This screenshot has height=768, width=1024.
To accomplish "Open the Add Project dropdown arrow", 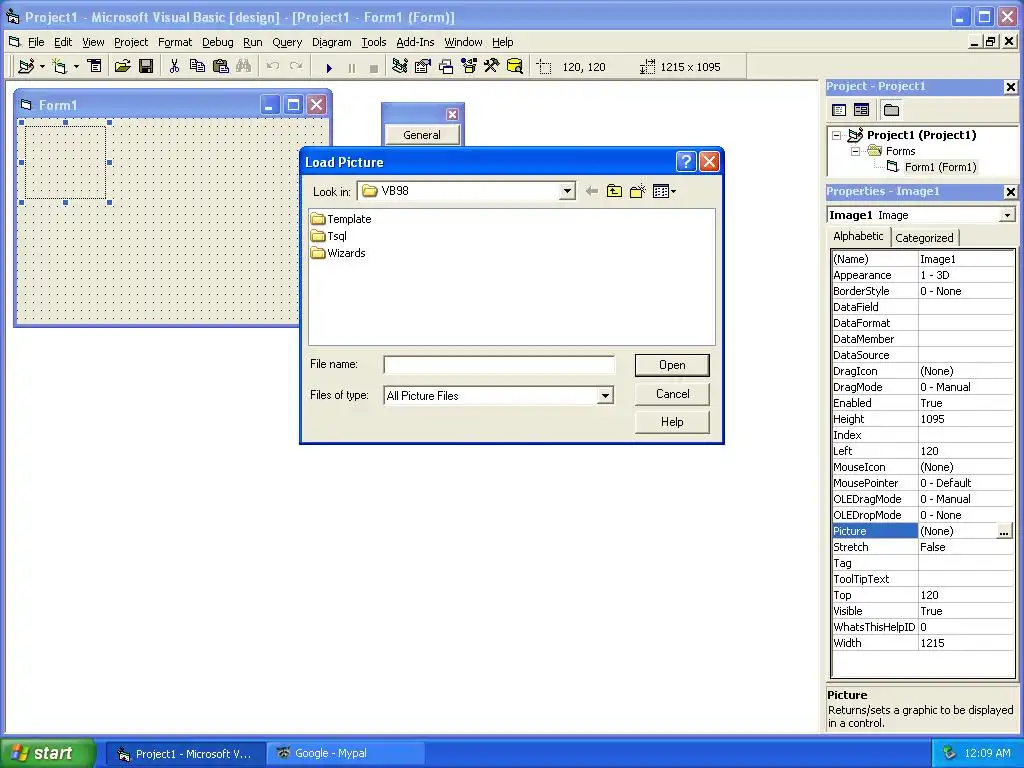I will pyautogui.click(x=42, y=67).
